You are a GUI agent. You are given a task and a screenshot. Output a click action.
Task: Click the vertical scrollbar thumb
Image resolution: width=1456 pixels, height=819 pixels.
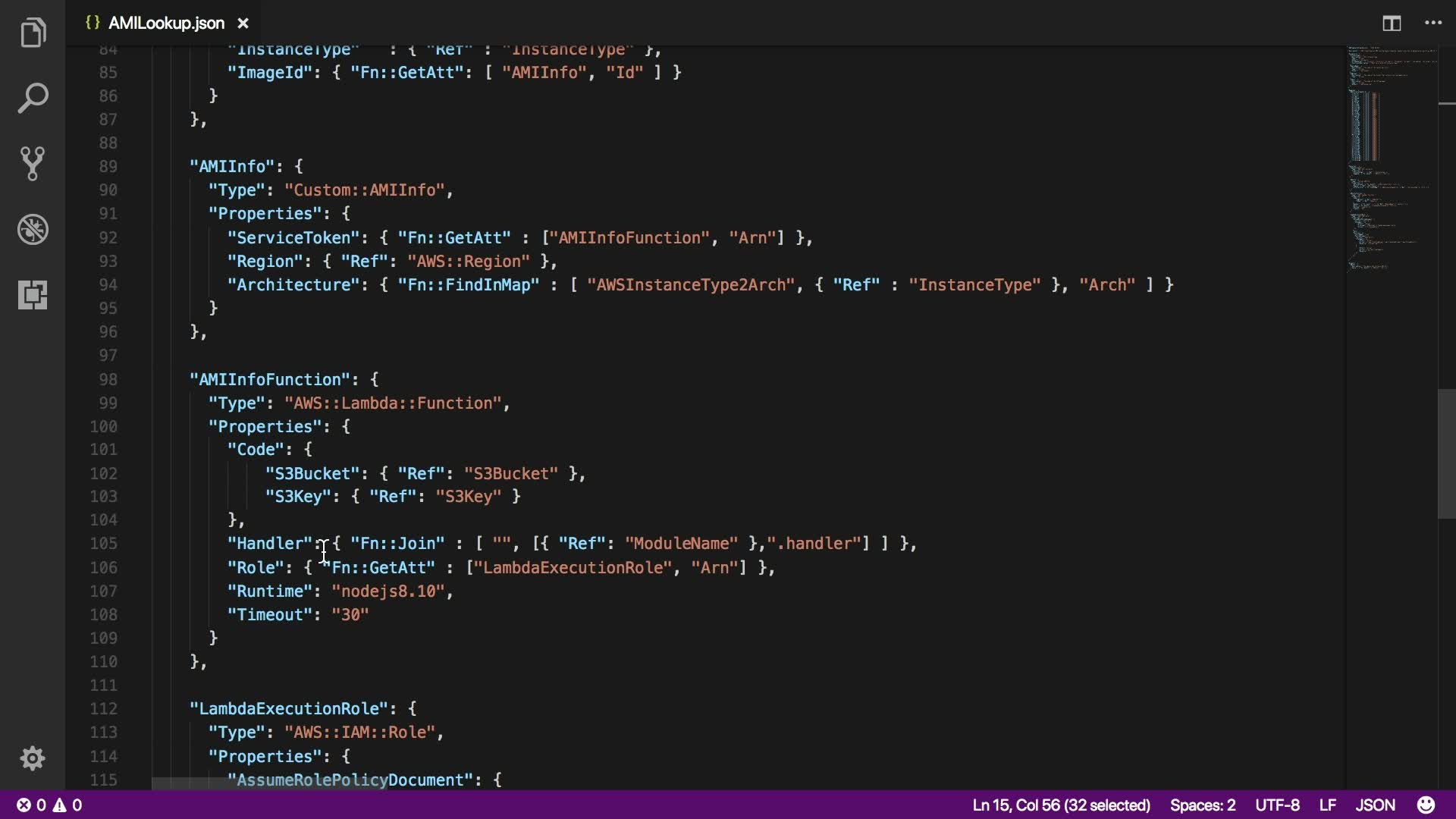pos(1446,453)
